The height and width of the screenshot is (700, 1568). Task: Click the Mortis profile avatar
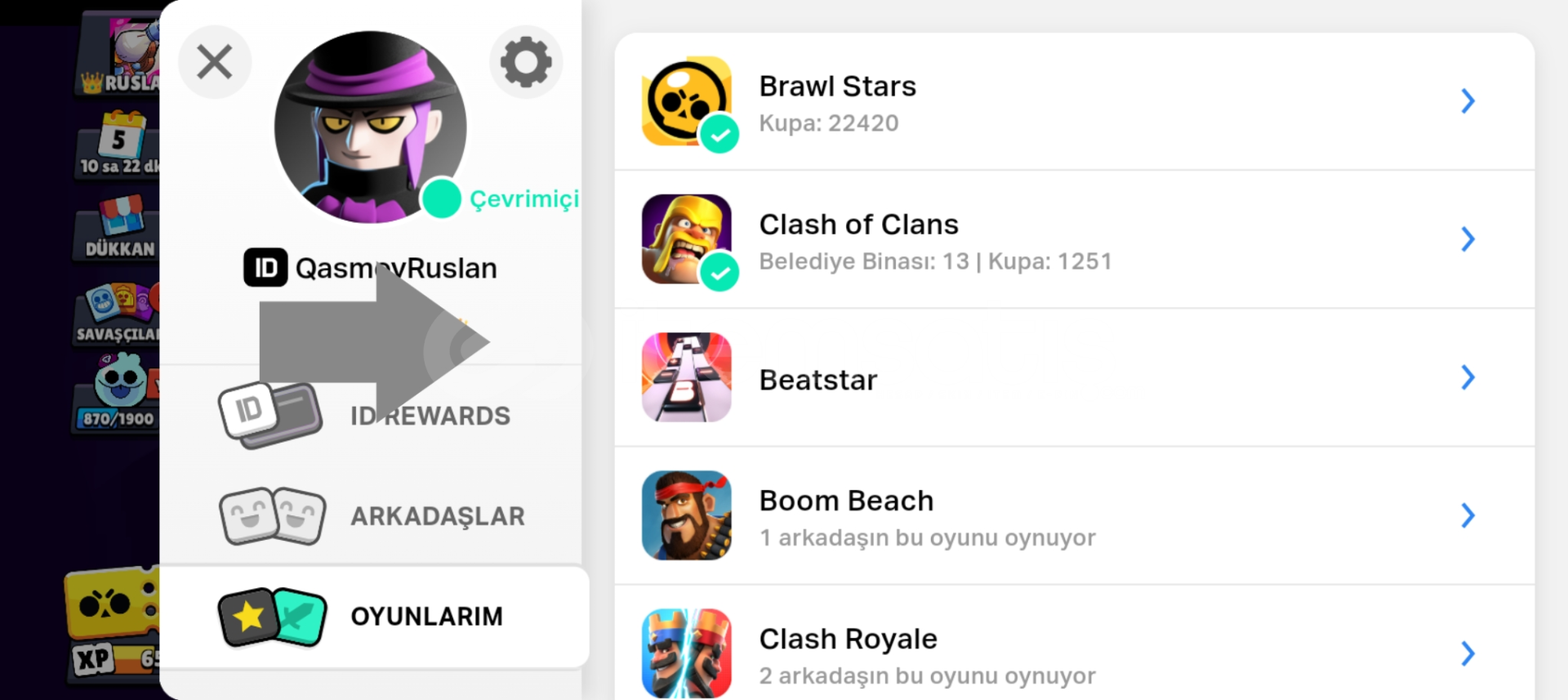click(x=371, y=127)
